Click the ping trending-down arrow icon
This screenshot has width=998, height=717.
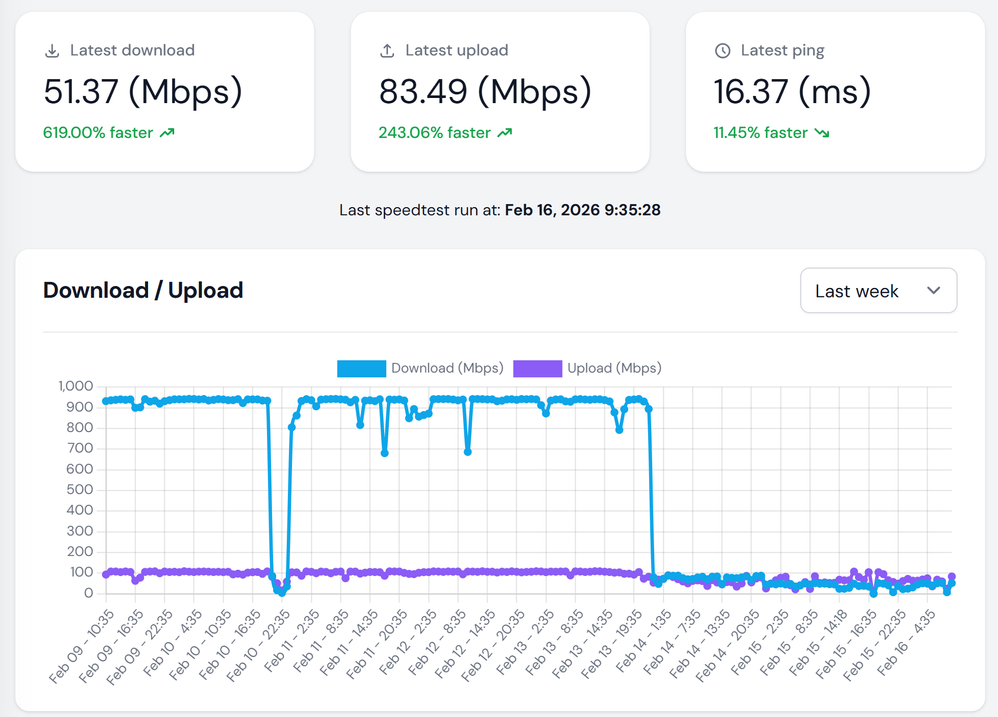[822, 133]
